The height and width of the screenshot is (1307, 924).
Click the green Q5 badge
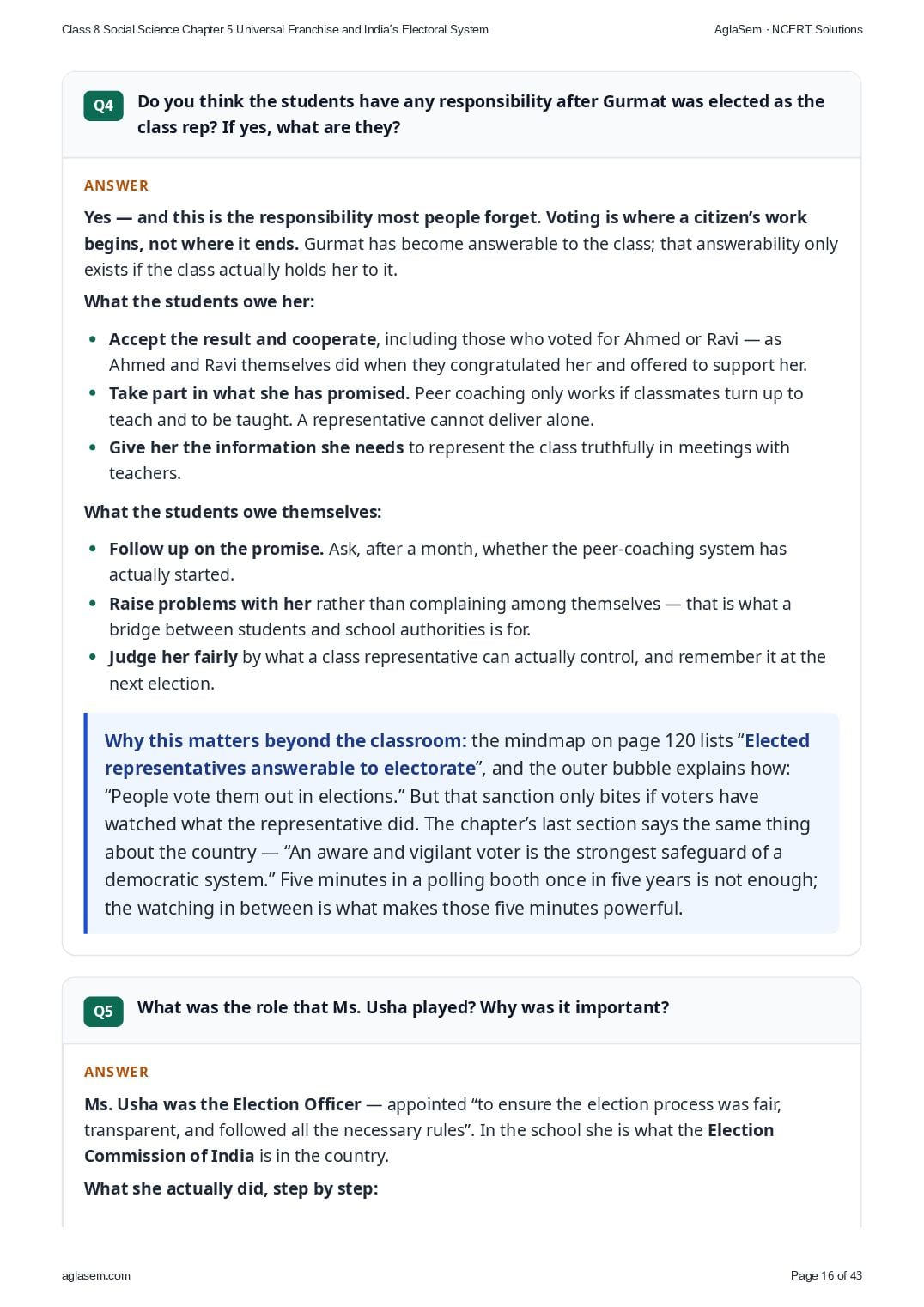[103, 1012]
